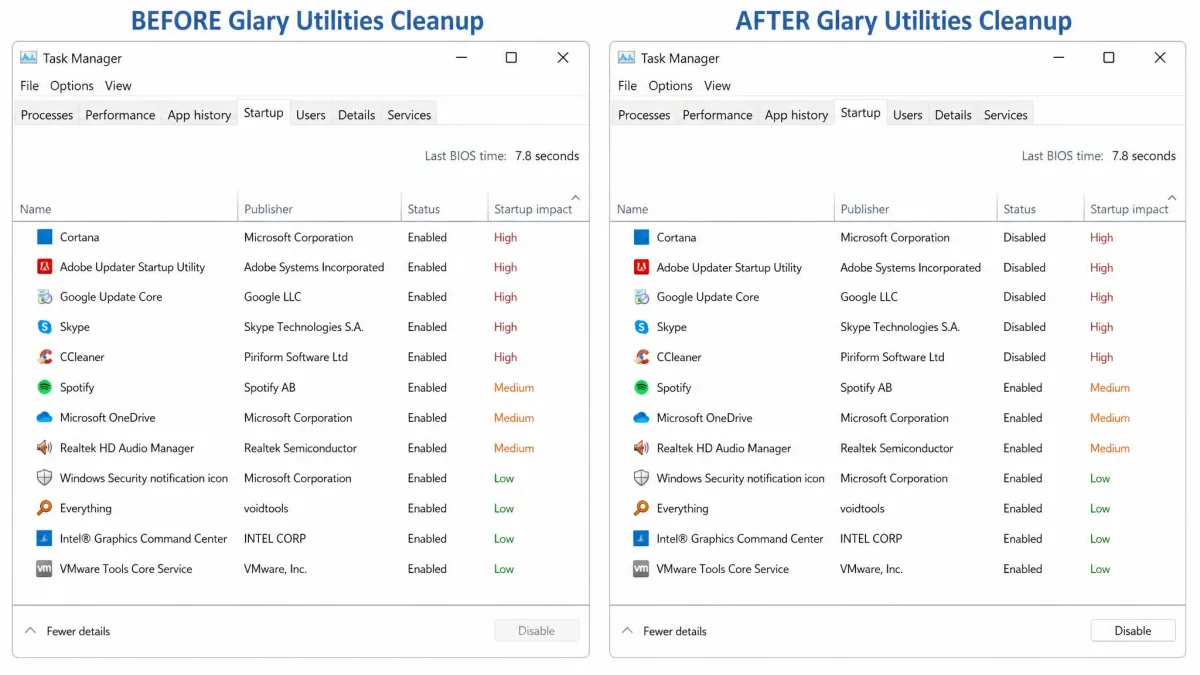Click the Google Update Core icon in the BEFORE window

44,297
